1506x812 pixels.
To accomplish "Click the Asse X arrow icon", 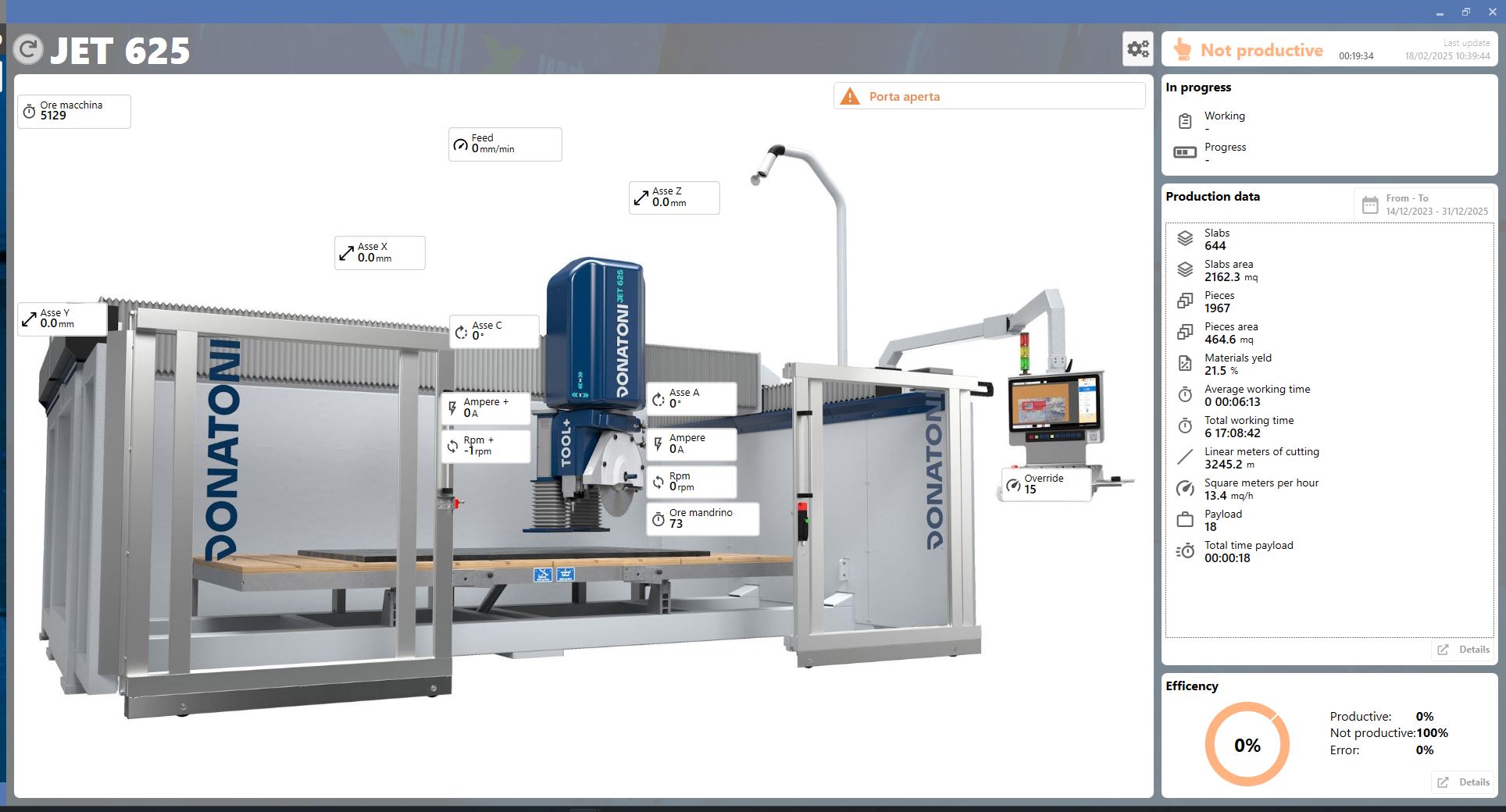I will [347, 253].
